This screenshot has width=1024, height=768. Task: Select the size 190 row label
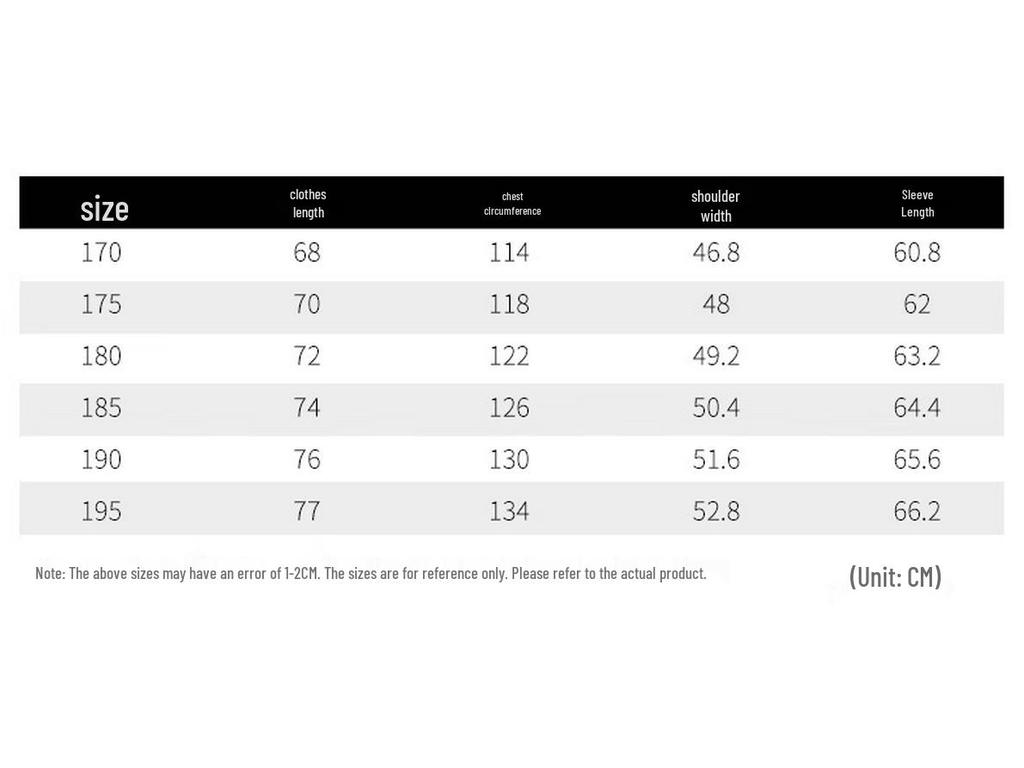coord(101,460)
